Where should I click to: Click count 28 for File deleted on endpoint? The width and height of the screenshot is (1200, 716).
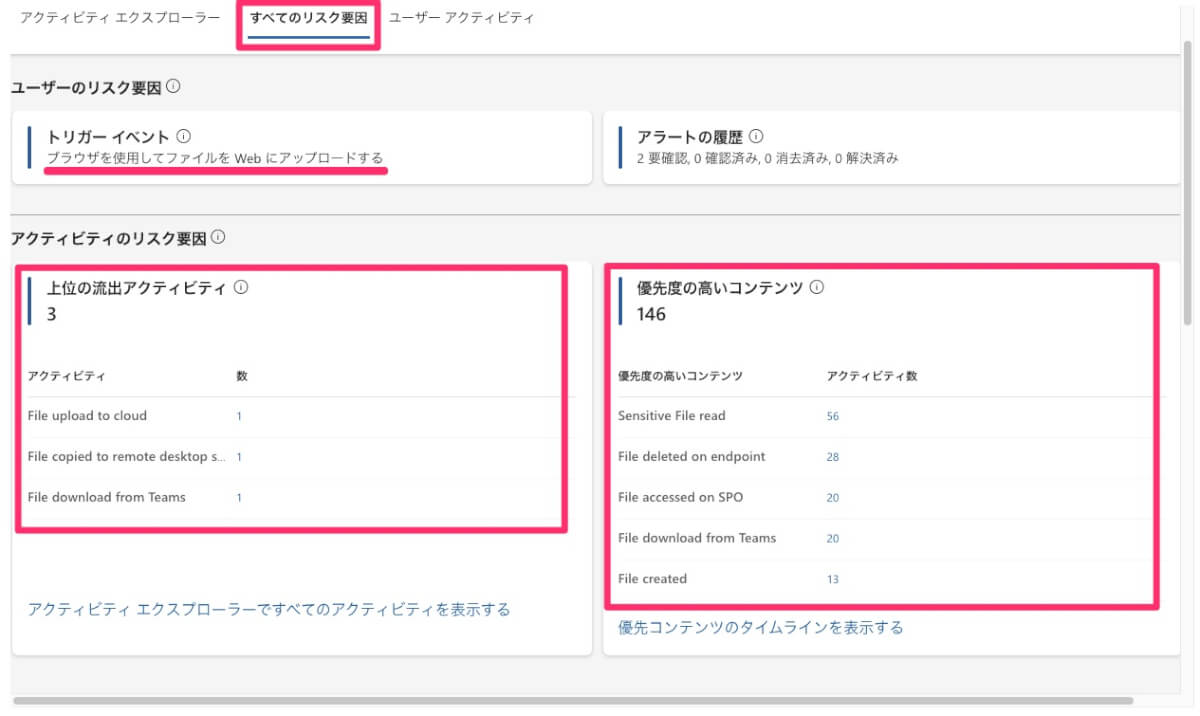[833, 457]
